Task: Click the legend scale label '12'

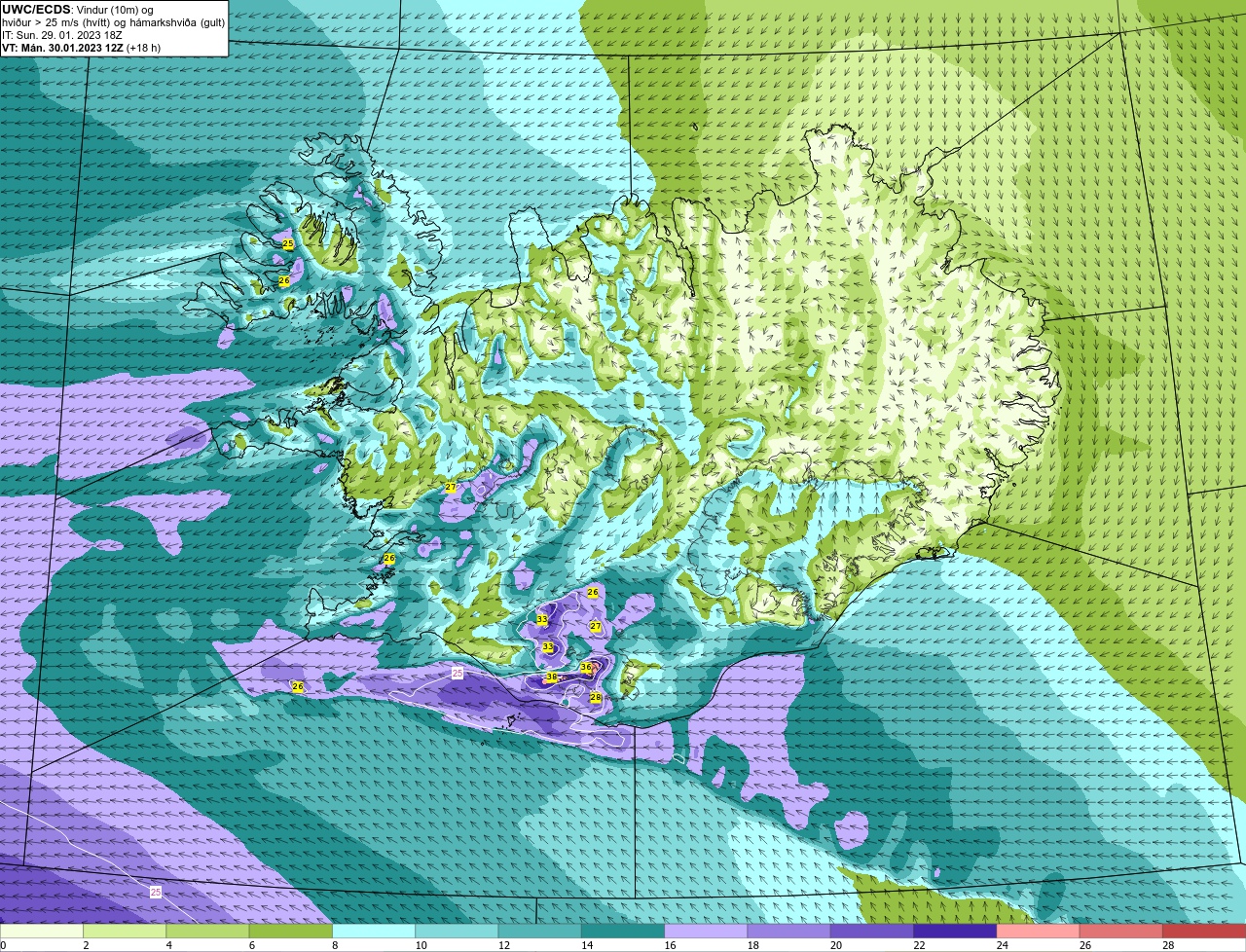Action: point(503,945)
